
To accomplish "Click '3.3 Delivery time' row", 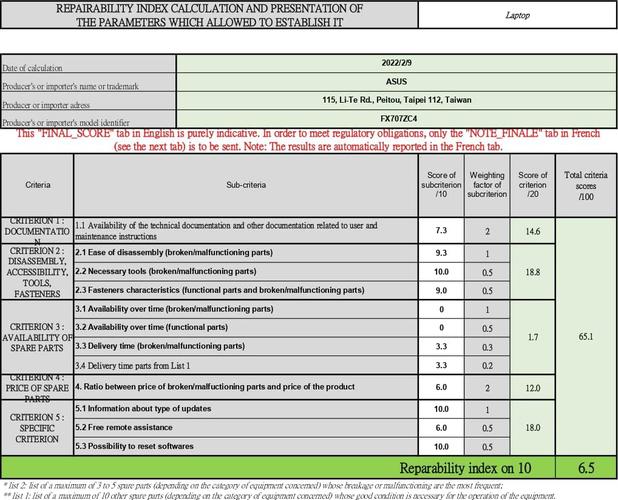I will tap(246, 346).
